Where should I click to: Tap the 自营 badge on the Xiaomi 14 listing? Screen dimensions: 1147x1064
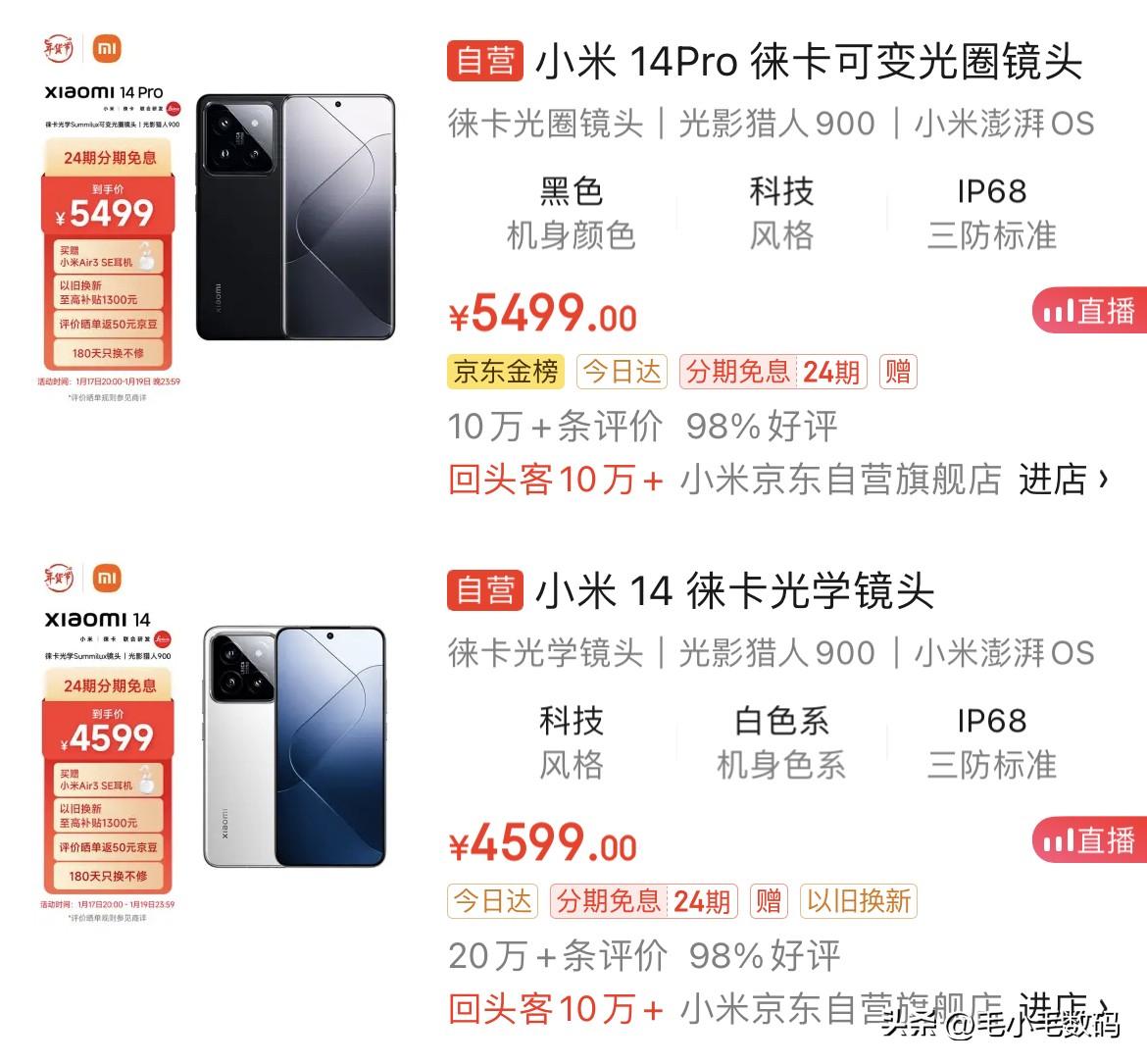485,589
